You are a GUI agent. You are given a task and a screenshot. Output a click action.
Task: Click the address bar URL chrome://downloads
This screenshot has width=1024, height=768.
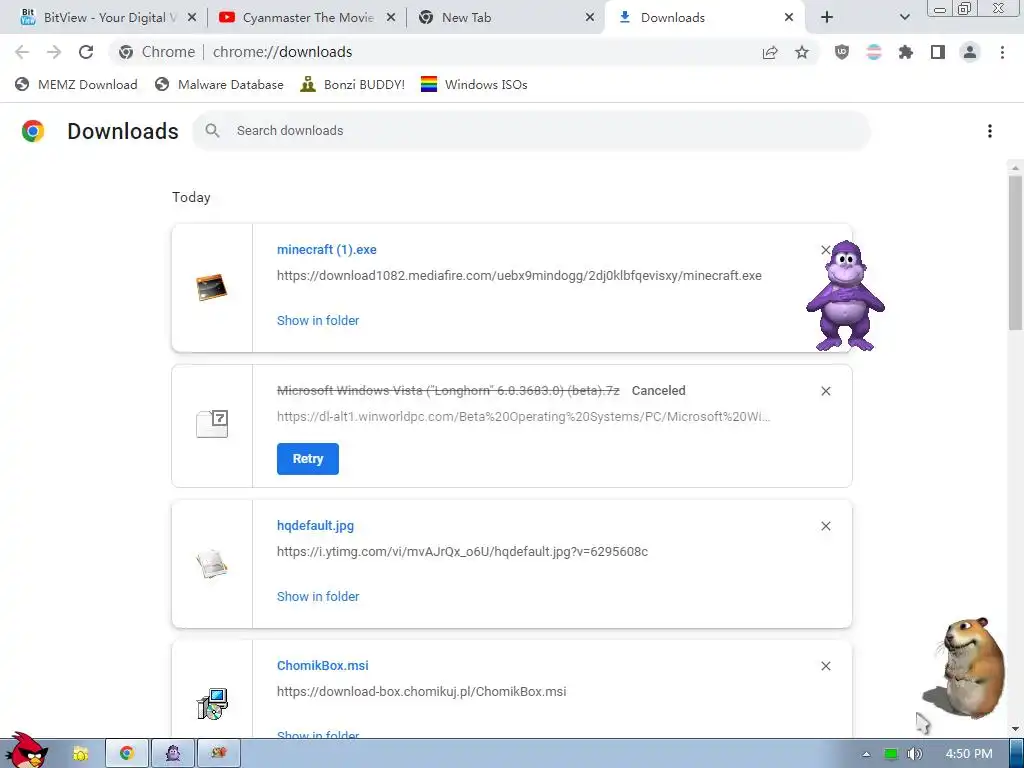coord(282,52)
